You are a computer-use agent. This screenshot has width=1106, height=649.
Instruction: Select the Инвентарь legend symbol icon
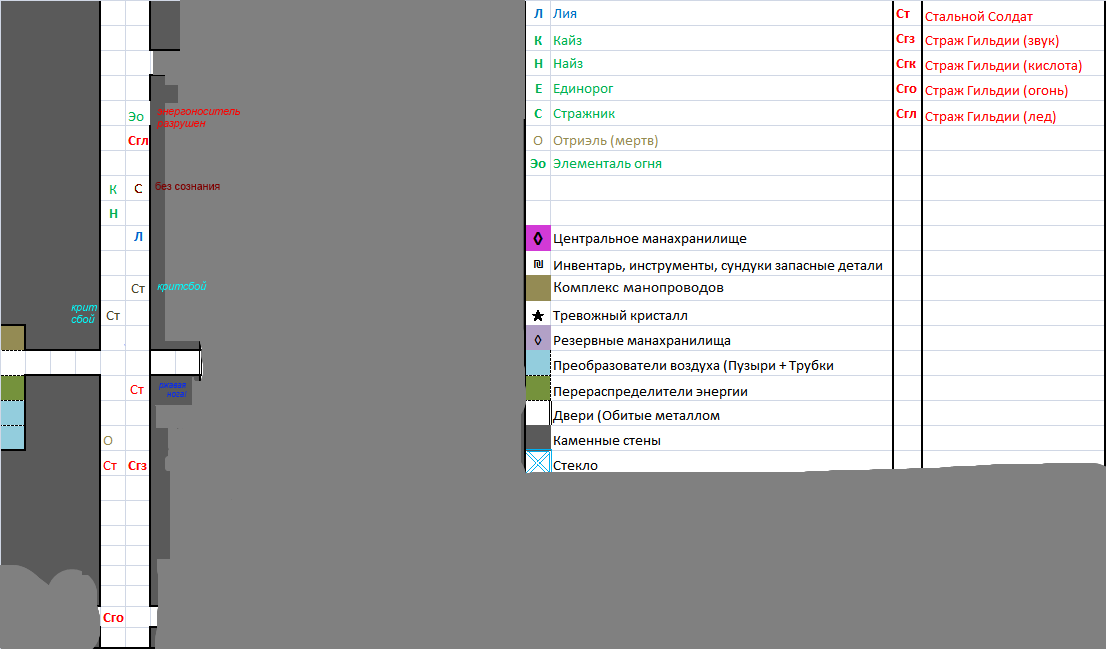click(x=538, y=265)
